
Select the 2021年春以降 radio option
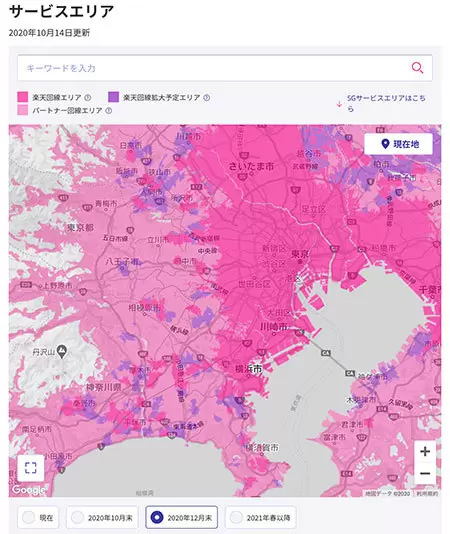tap(261, 518)
